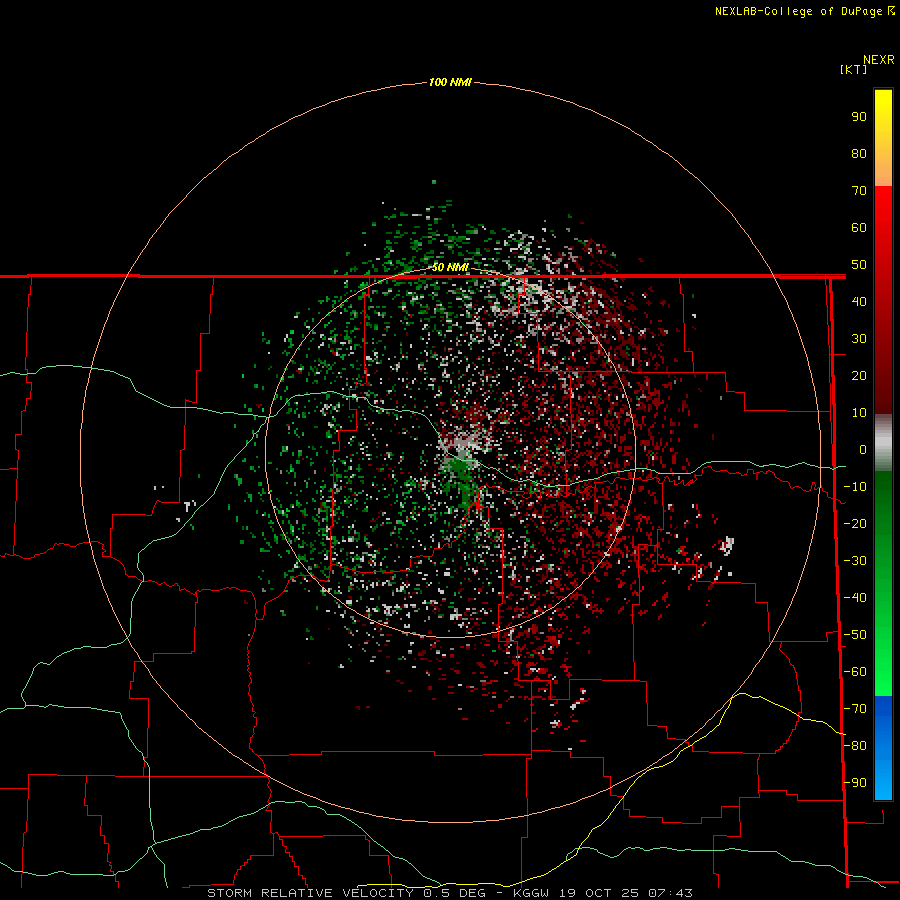Click the 70 value on velocity scale
The width and height of the screenshot is (900, 900).
859,191
